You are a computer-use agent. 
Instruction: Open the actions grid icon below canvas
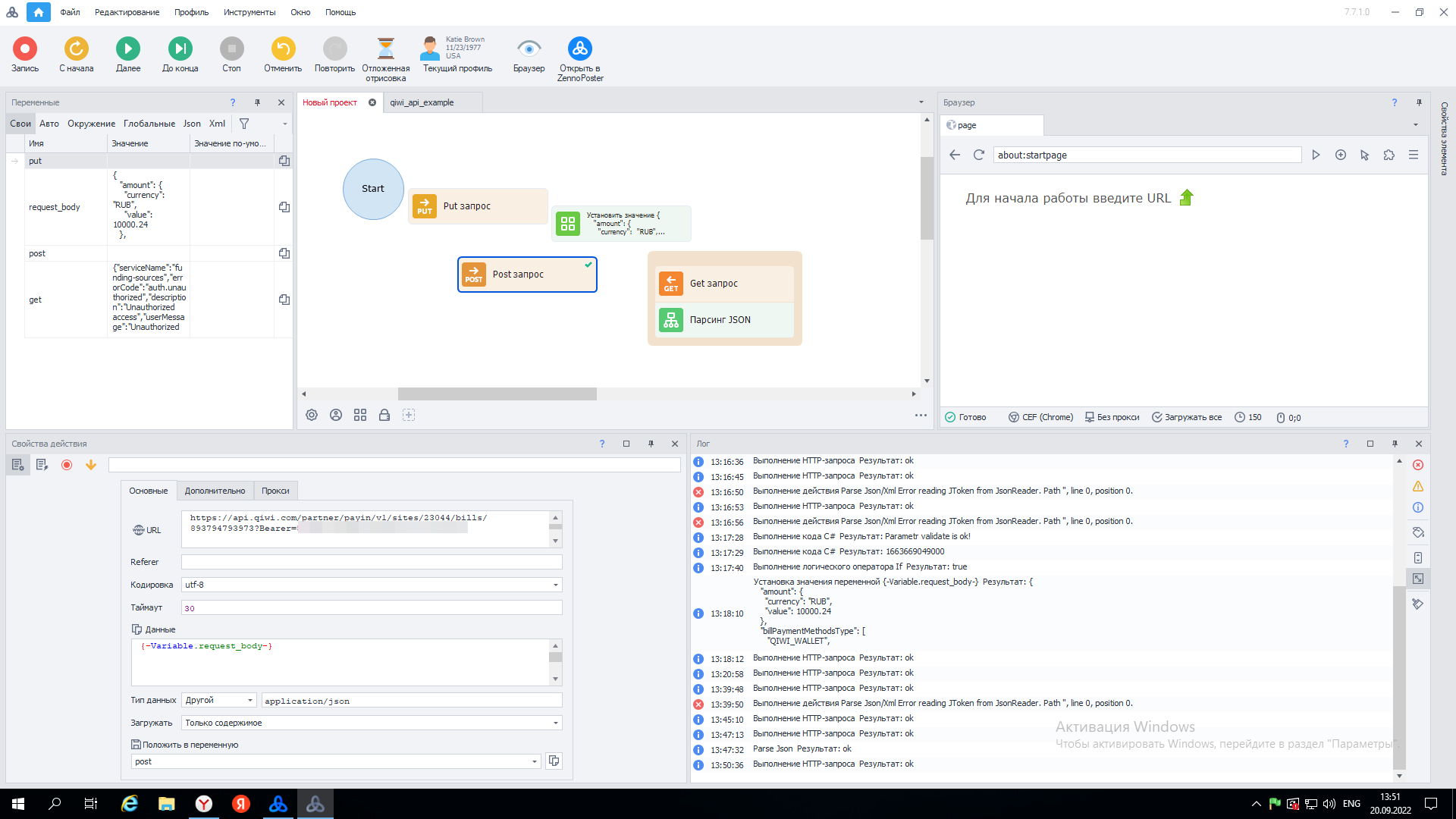360,415
